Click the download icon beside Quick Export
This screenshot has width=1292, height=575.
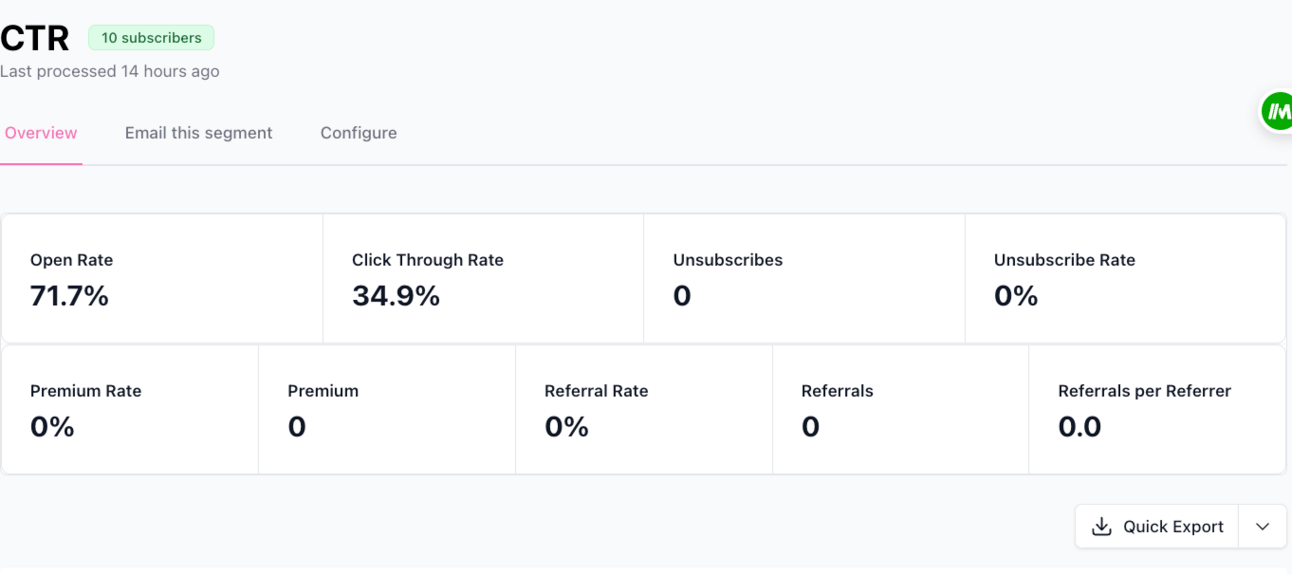pos(1101,527)
